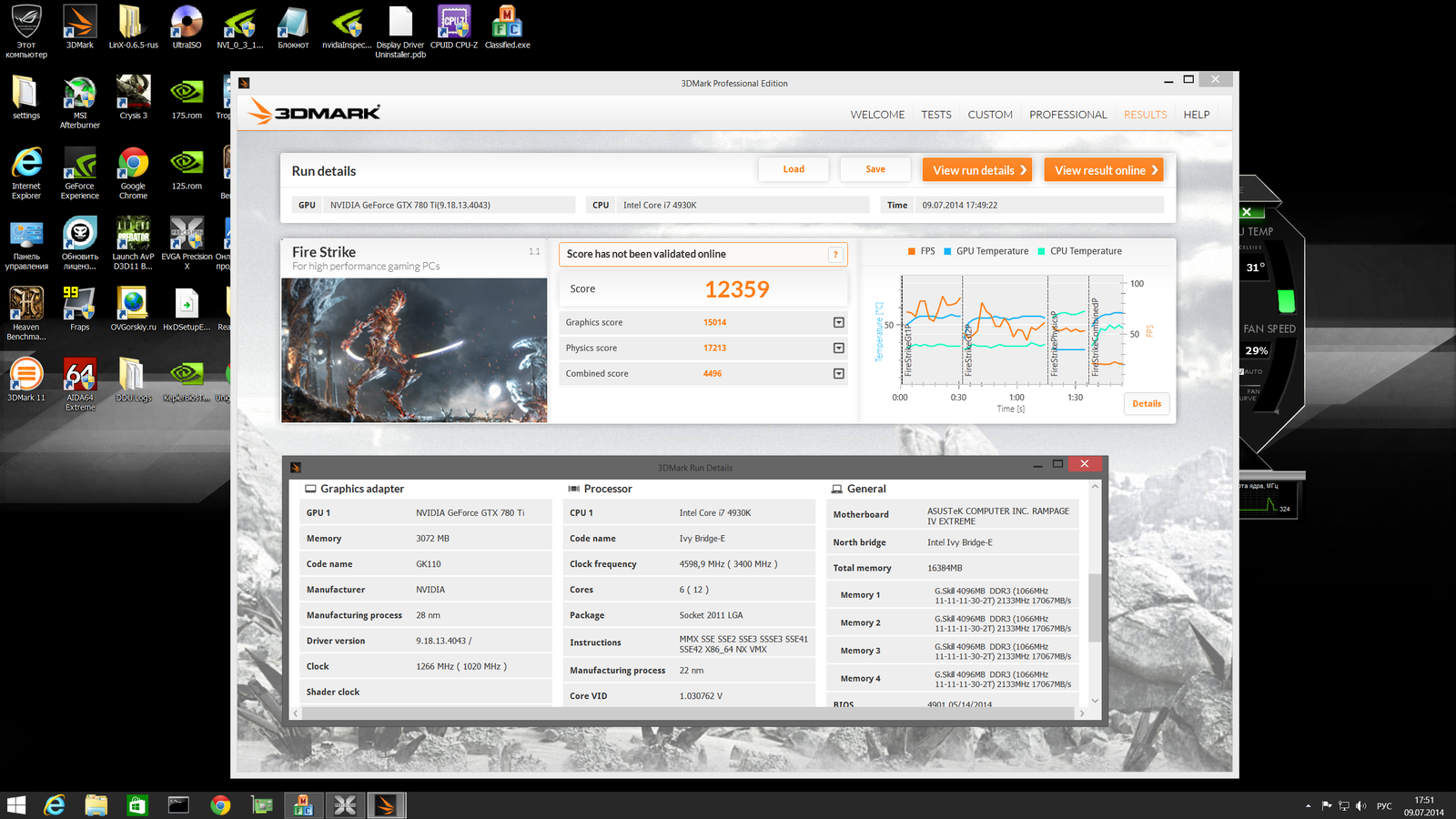Open chart Details button
The width and height of the screenshot is (1456, 819).
(1147, 404)
